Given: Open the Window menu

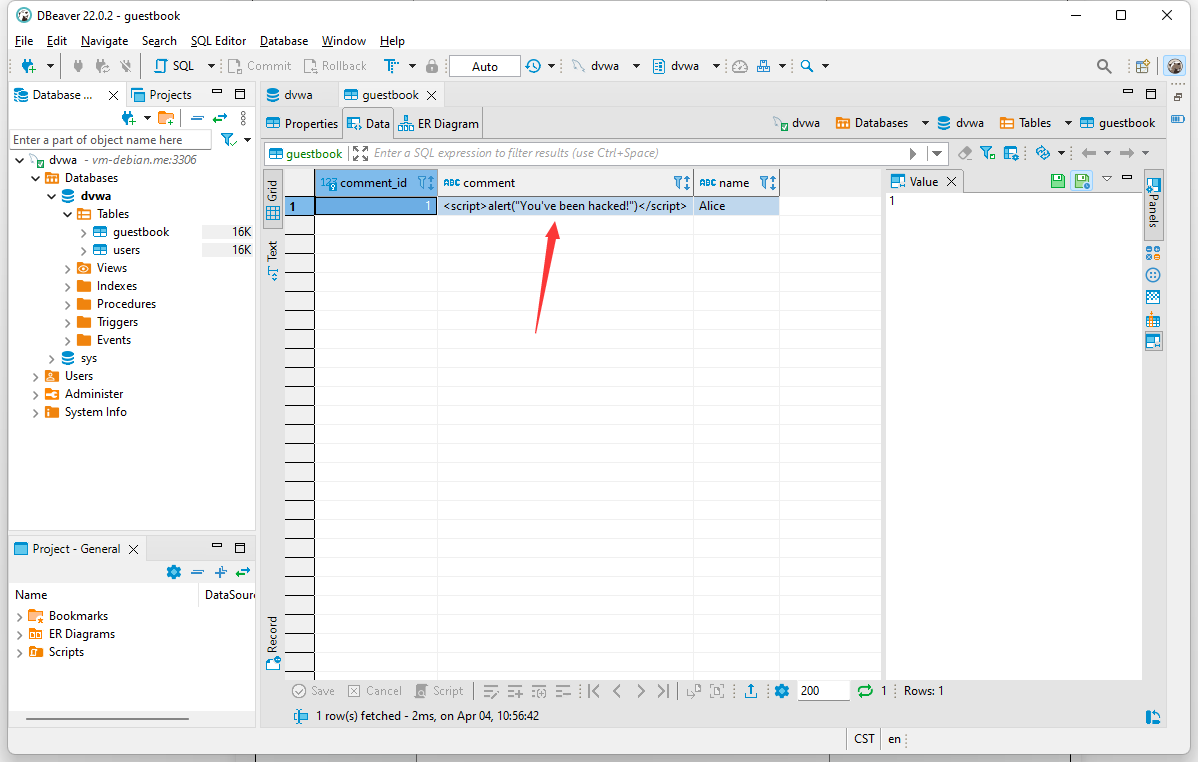Looking at the screenshot, I should point(344,41).
